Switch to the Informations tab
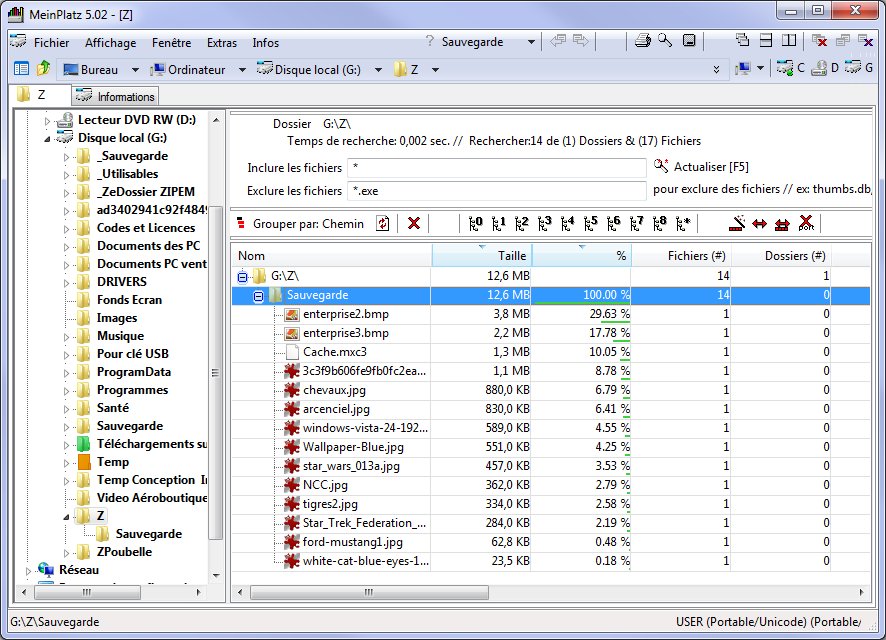Viewport: 886px width, 640px height. (115, 96)
